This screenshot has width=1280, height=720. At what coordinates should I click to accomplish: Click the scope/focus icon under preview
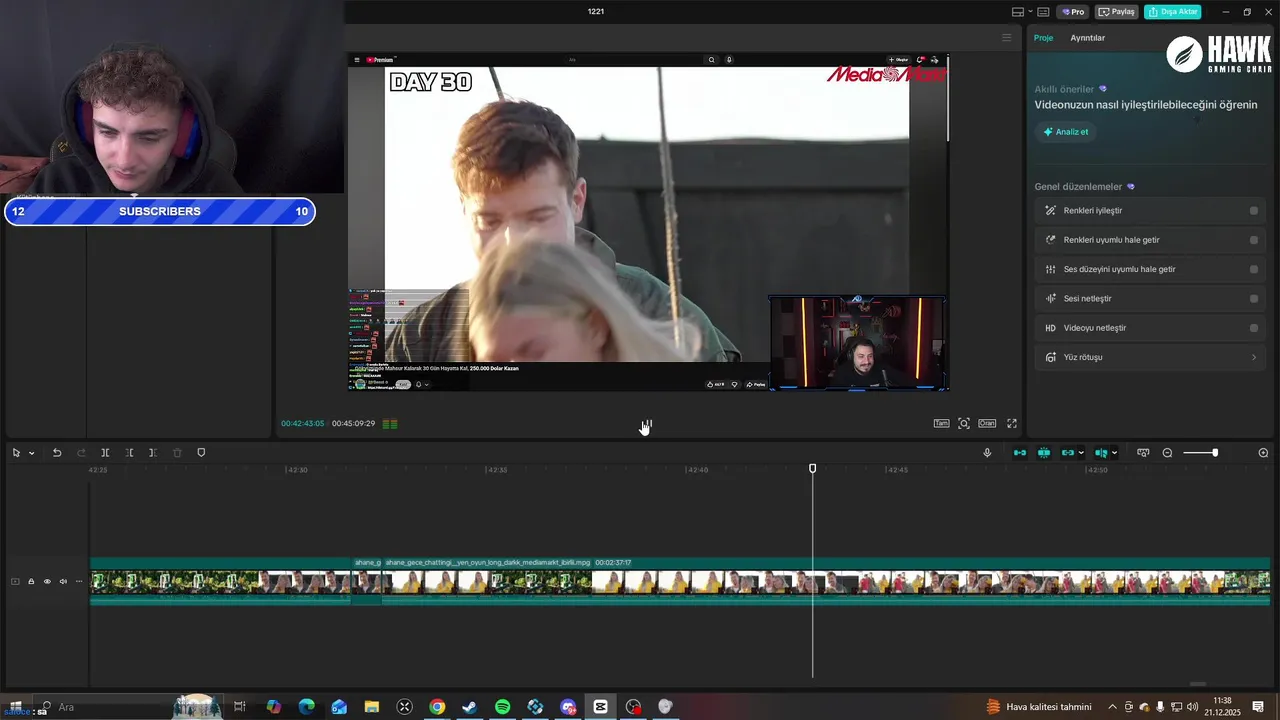[x=964, y=424]
